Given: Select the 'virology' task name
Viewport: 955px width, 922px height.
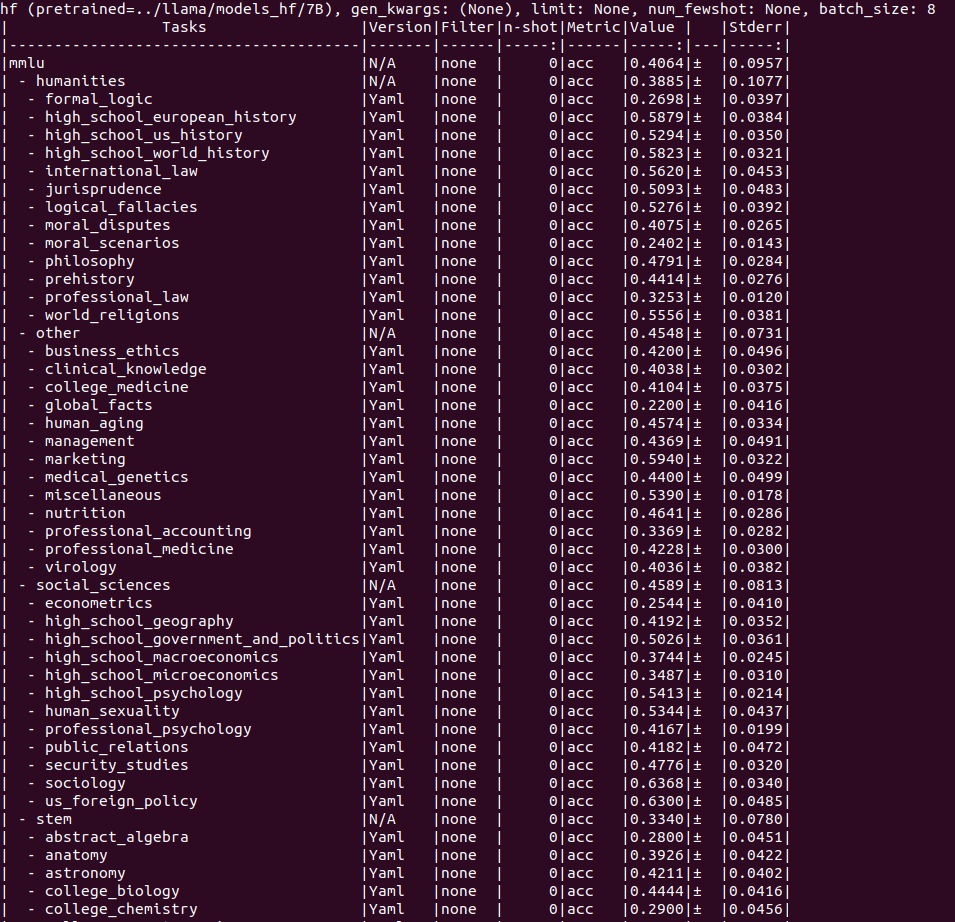Looking at the screenshot, I should (81, 568).
